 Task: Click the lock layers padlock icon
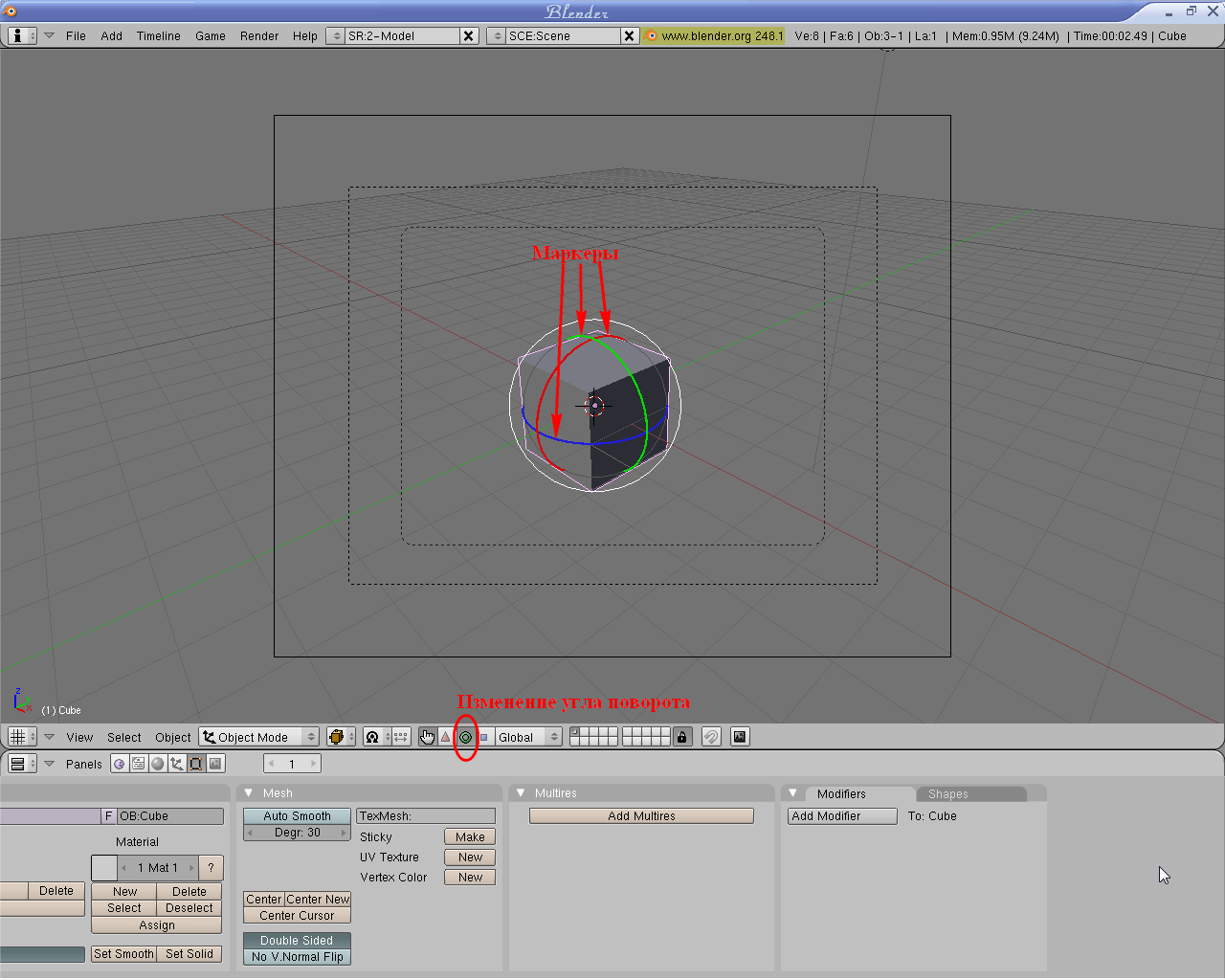click(x=681, y=737)
